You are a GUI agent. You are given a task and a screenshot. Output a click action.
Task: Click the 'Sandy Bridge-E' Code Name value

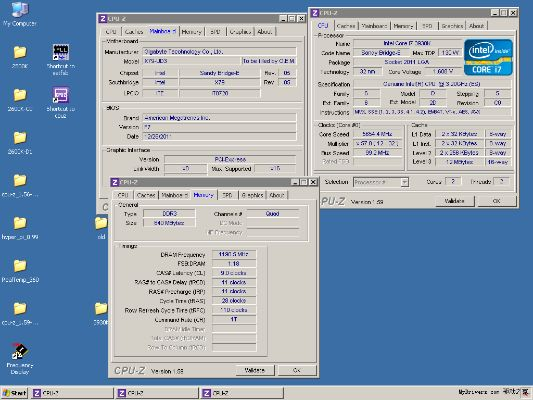pyautogui.click(x=380, y=53)
